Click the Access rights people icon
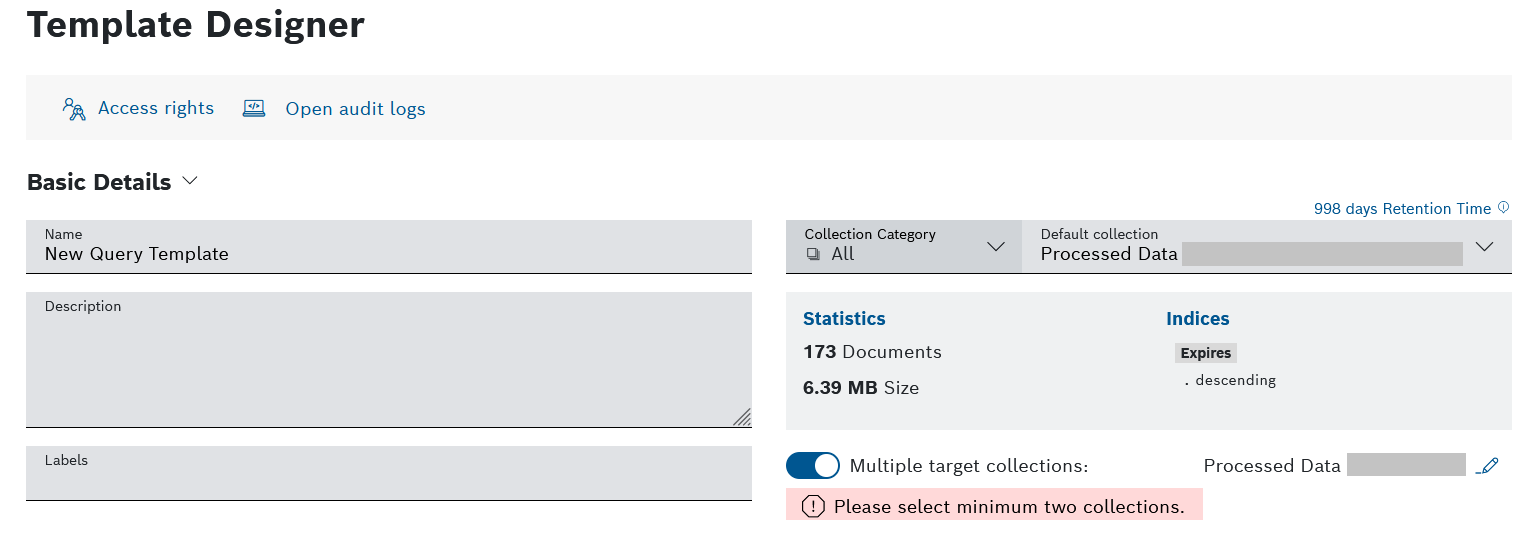This screenshot has height=543, width=1532. pos(74,109)
